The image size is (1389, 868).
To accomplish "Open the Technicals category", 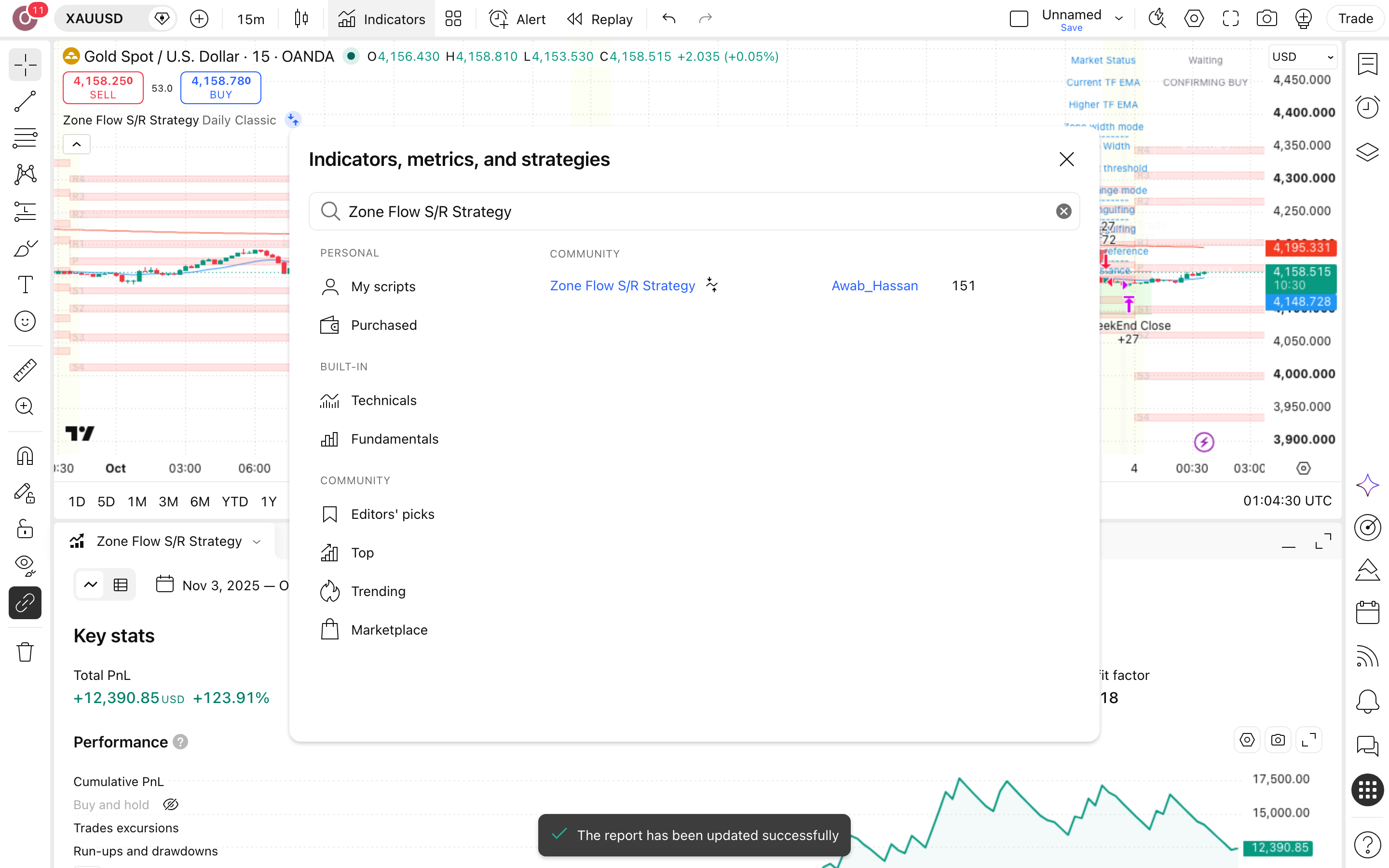I will coord(368,400).
